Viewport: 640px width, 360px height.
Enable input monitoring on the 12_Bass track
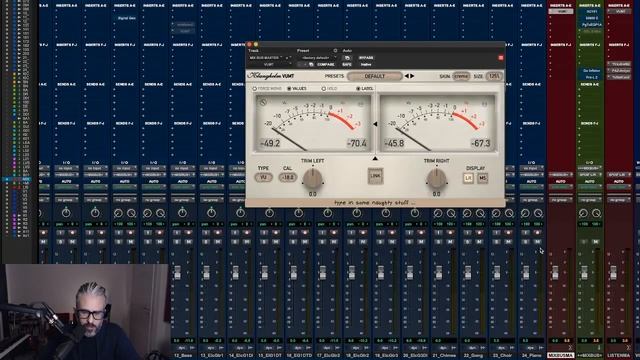coord(177,233)
